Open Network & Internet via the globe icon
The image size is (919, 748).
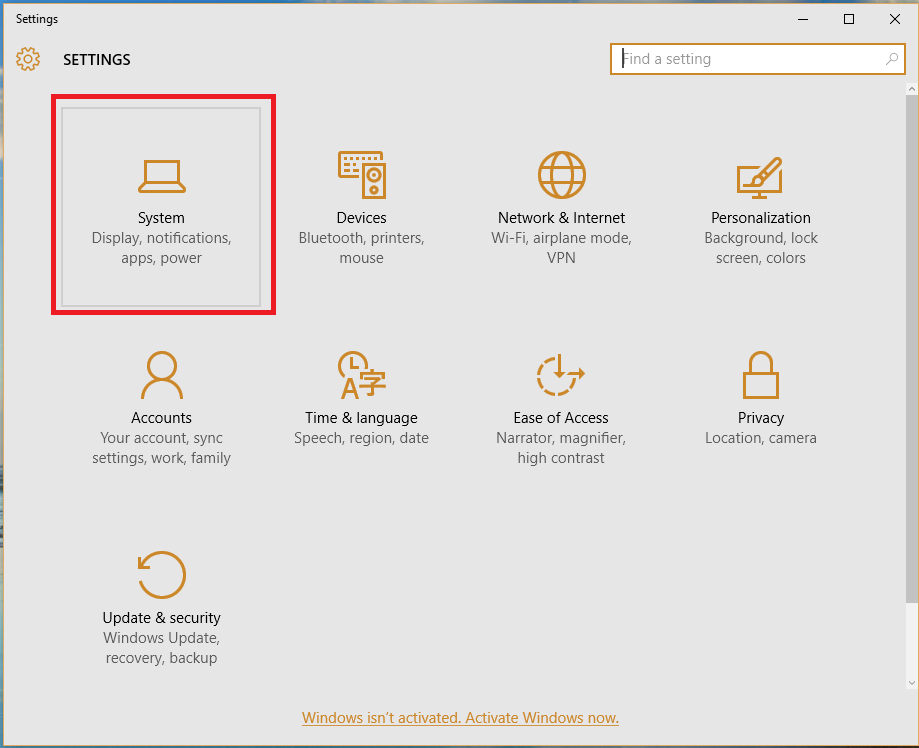coord(561,175)
